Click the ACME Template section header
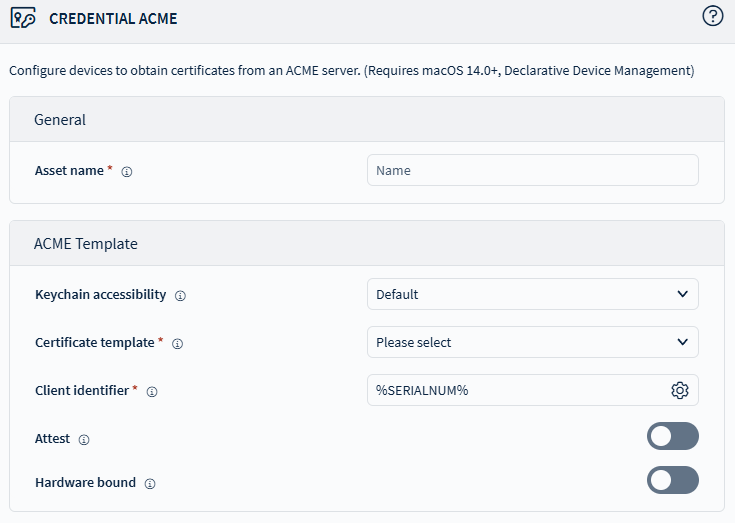Image resolution: width=735 pixels, height=523 pixels. pos(86,243)
